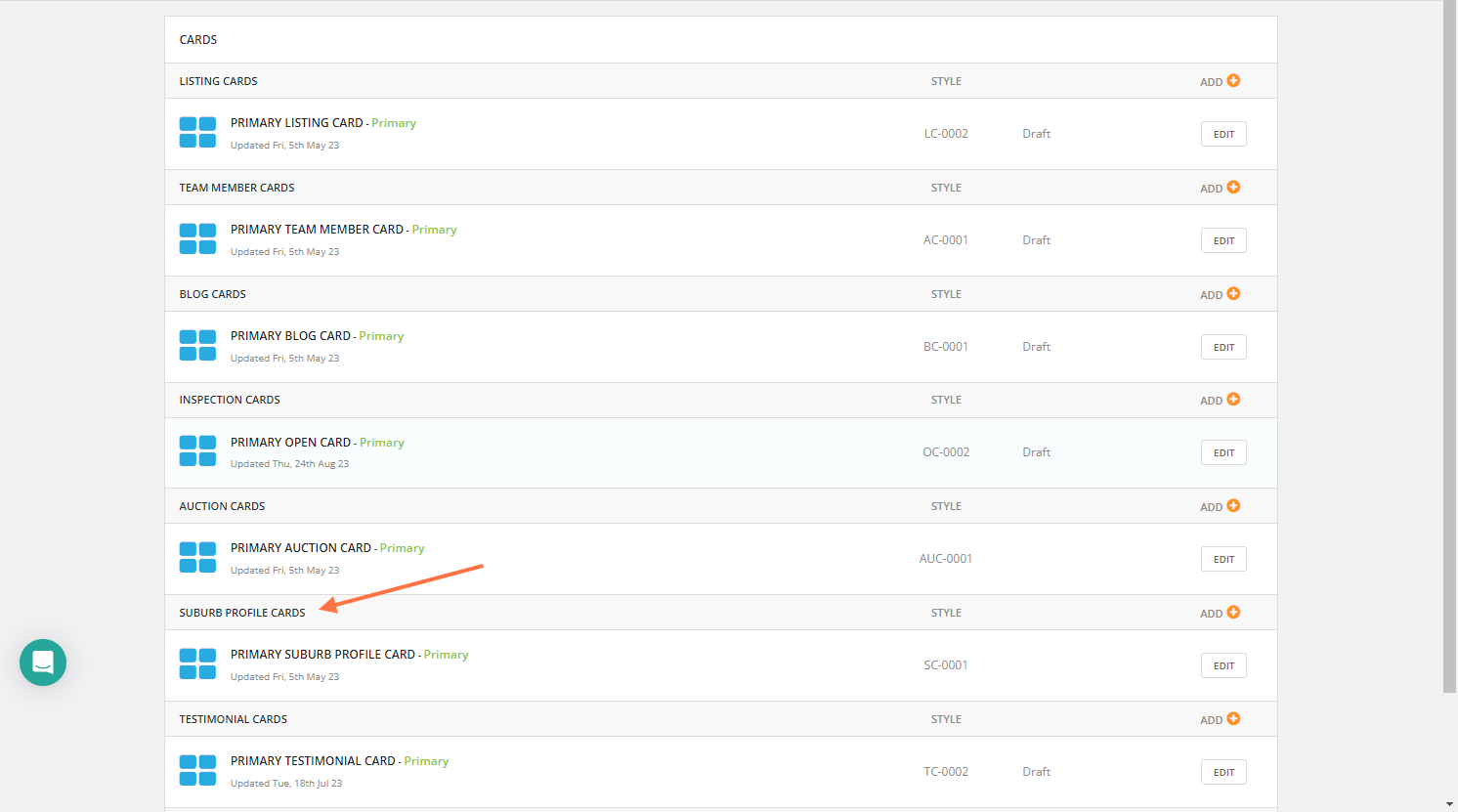Viewport: 1458px width, 812px height.
Task: Click the AUC-0001 style code
Action: [x=946, y=559]
